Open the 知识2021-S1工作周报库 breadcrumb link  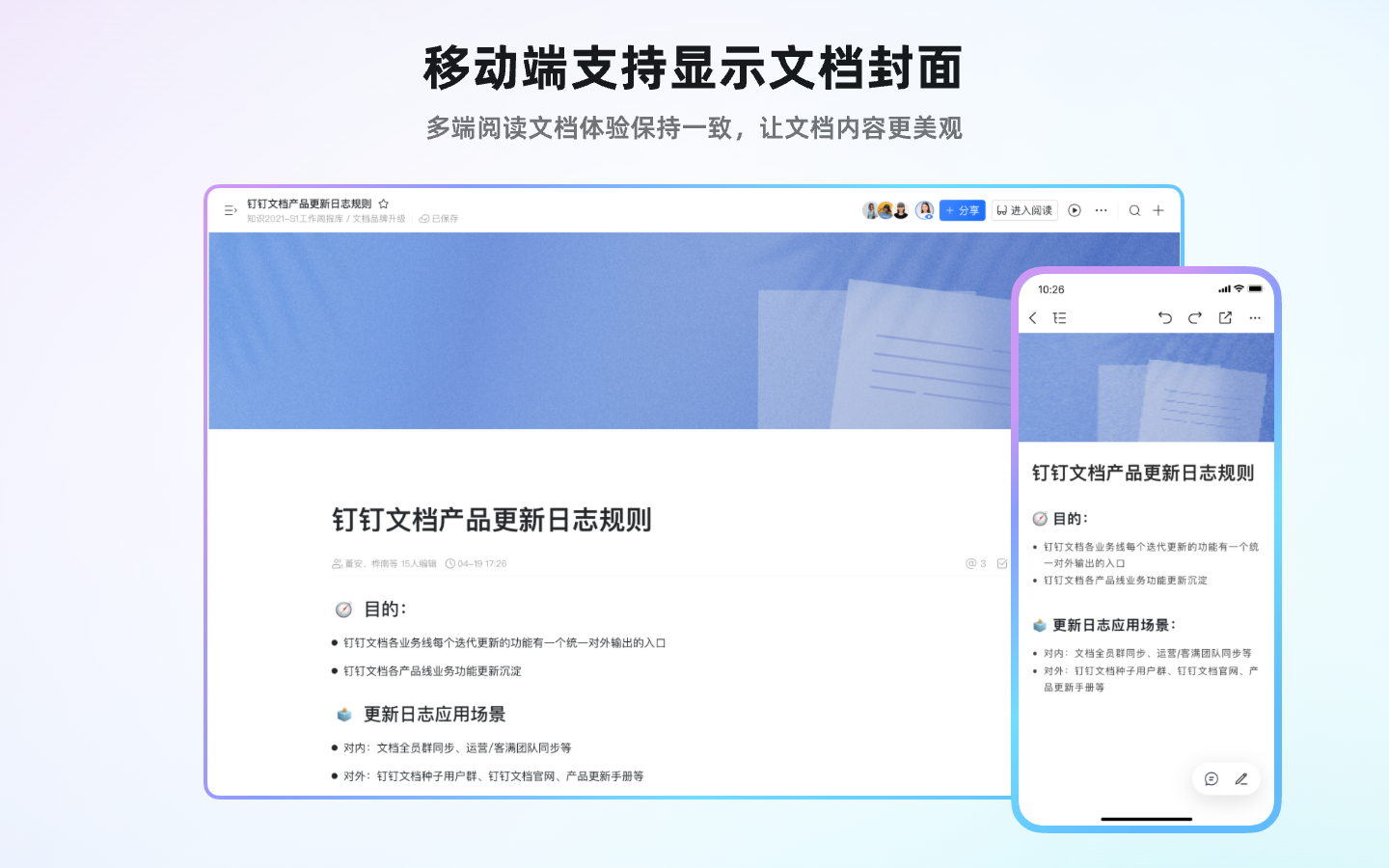click(295, 219)
